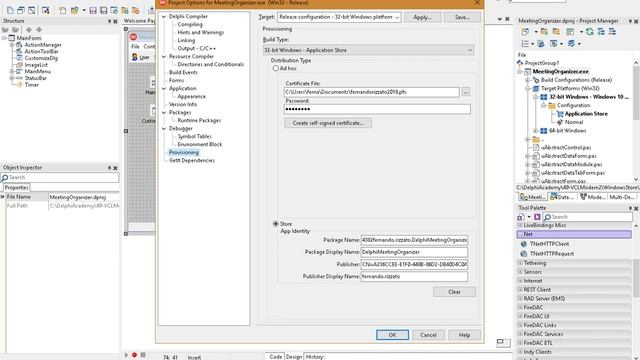
Task: Click the User icon in form designer
Action: click(135, 57)
